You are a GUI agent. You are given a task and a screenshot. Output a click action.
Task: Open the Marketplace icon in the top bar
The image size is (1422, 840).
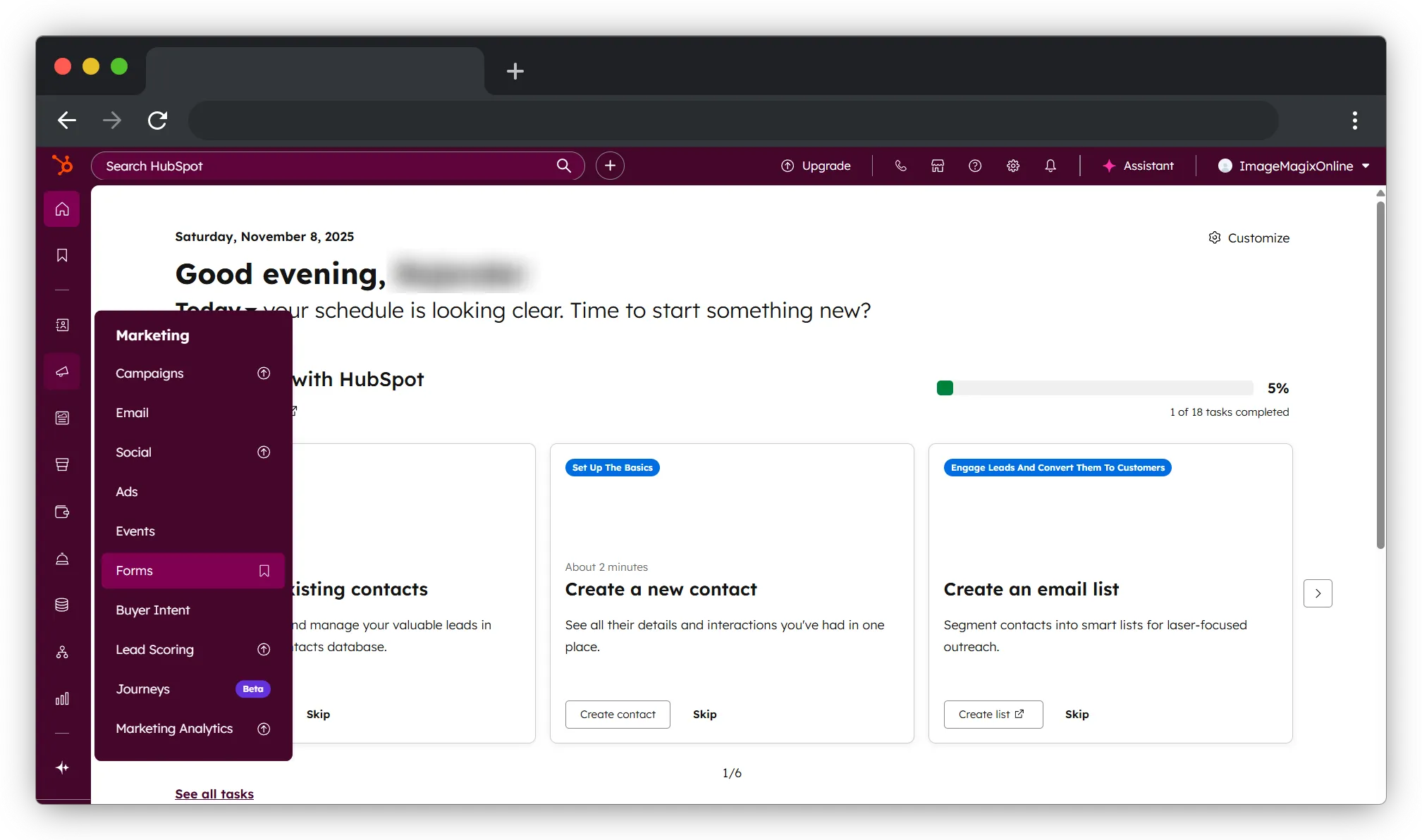click(x=936, y=166)
